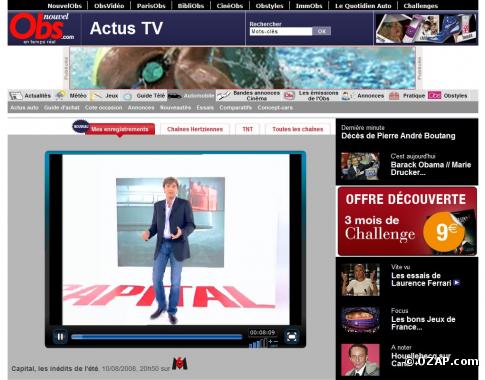Viewport: 485px width, 380px height.
Task: Open the Pratique nav icon
Action: click(394, 96)
